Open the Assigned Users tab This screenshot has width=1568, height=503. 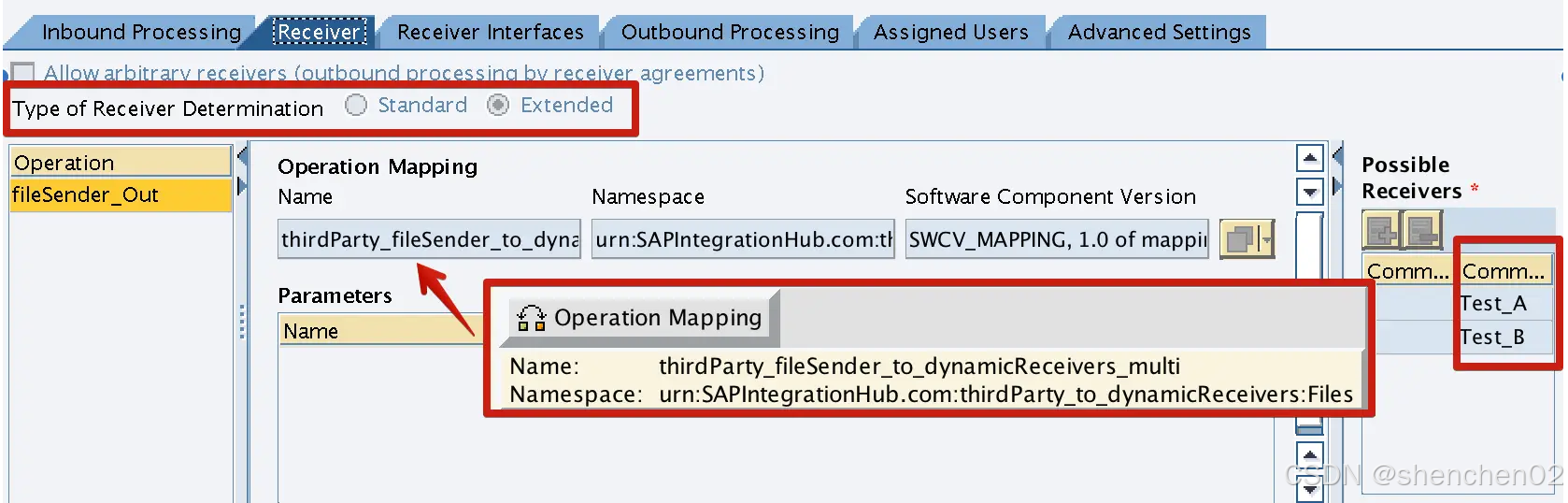950,32
